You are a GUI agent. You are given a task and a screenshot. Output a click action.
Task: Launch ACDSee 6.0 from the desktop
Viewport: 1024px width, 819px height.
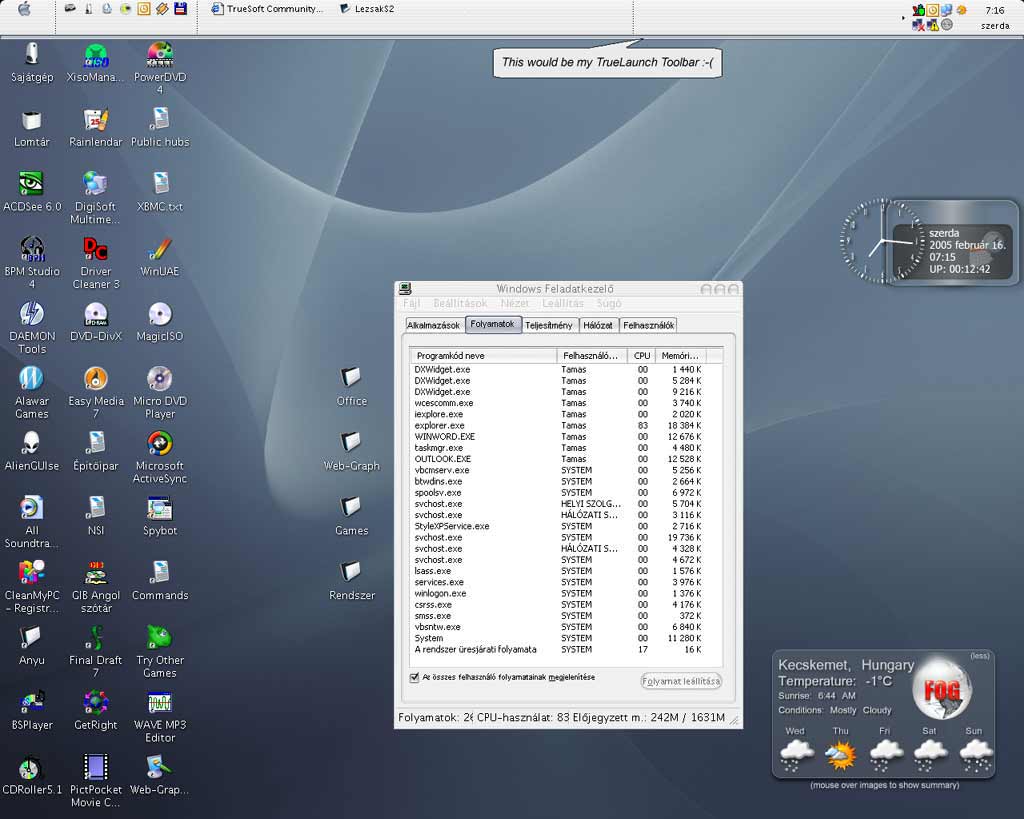click(31, 185)
